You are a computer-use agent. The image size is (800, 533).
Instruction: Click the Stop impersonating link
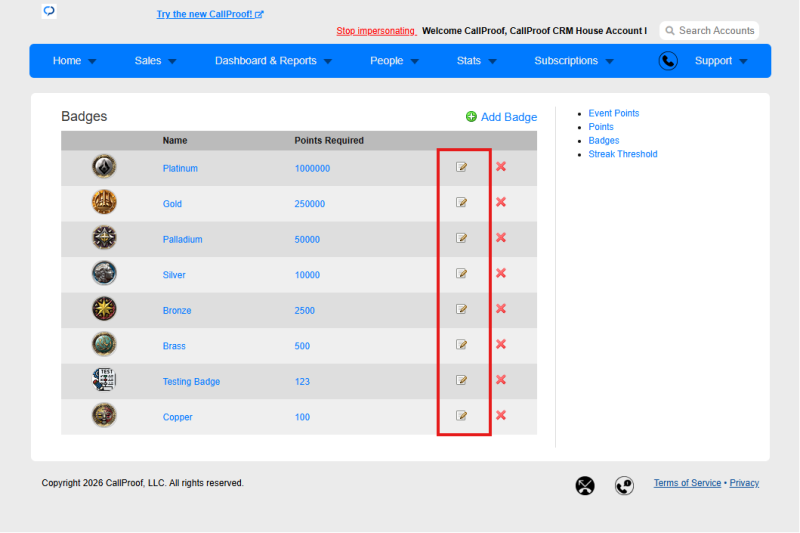click(x=376, y=31)
